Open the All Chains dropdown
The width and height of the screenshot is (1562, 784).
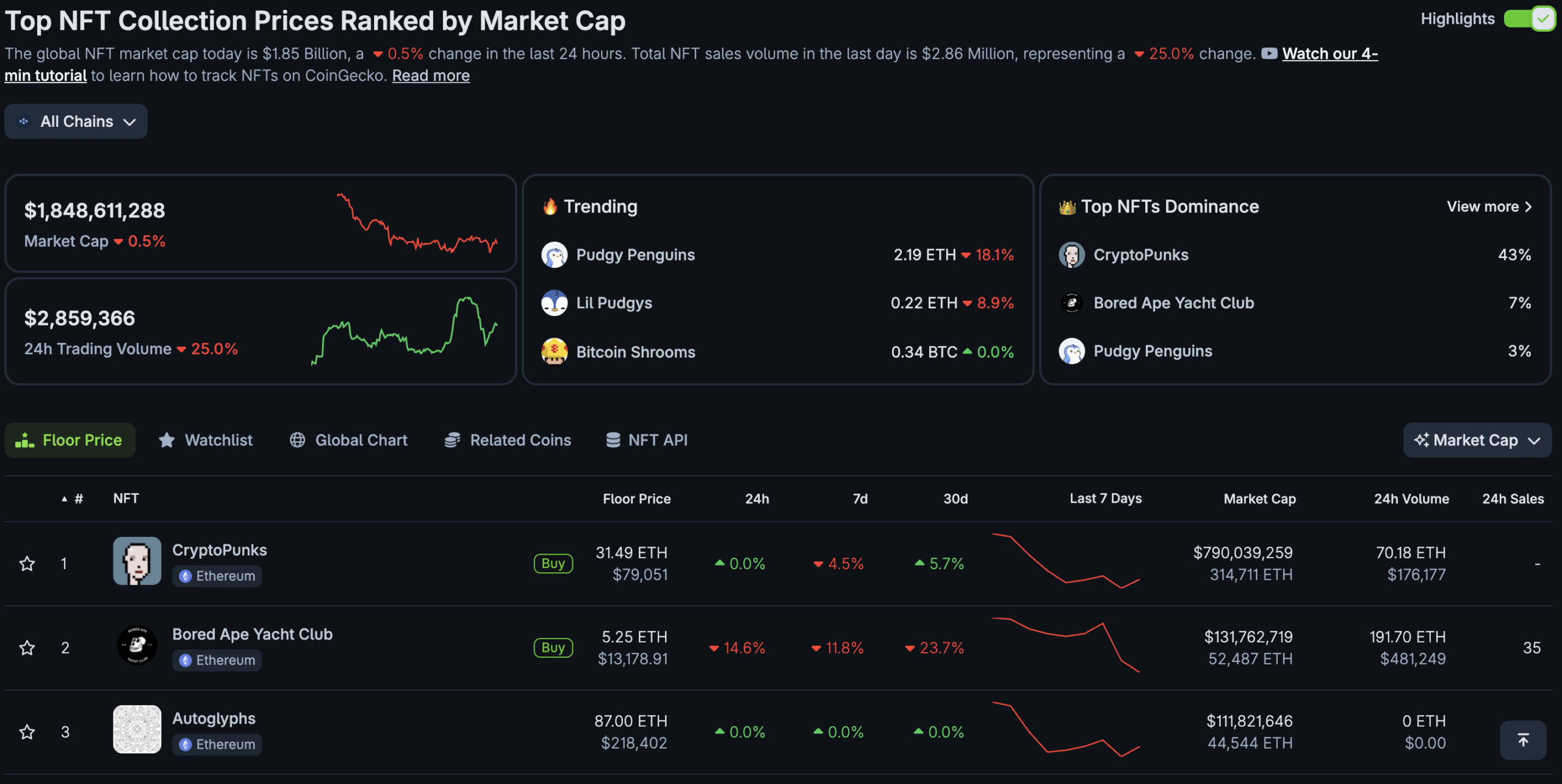coord(76,121)
